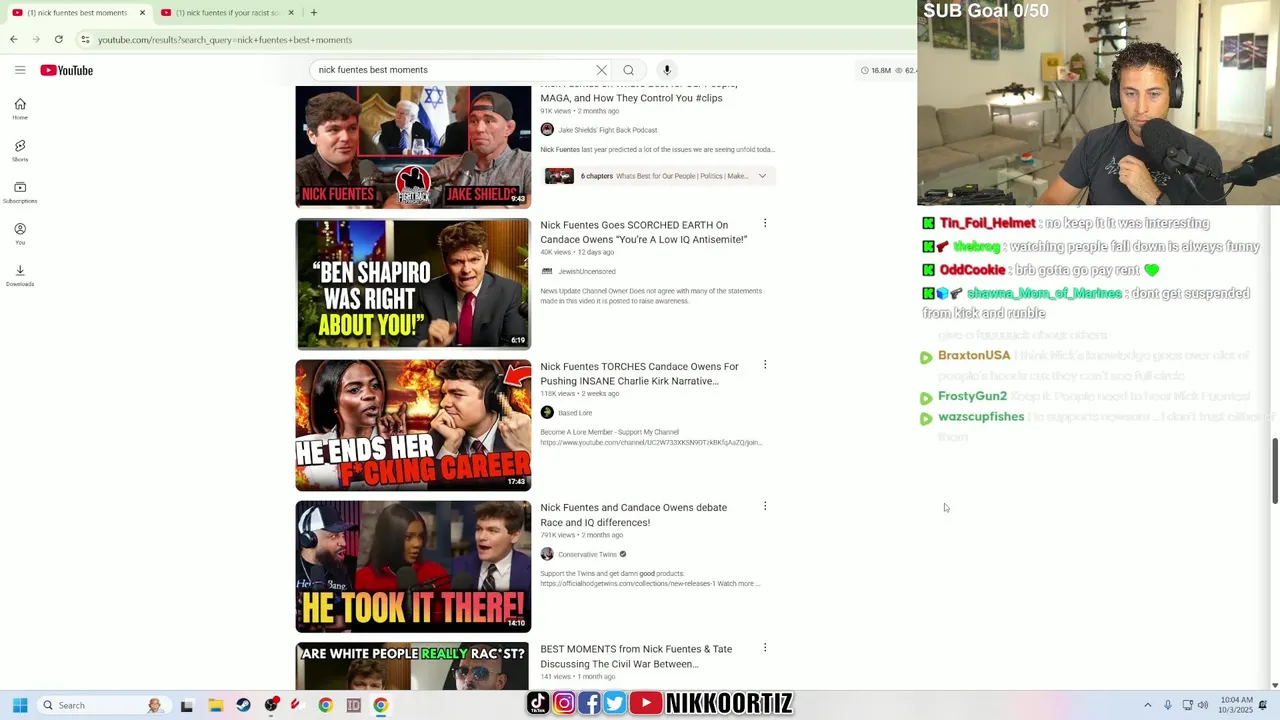Viewport: 1280px width, 720px height.
Task: Clear the YouTube search box text
Action: (601, 70)
